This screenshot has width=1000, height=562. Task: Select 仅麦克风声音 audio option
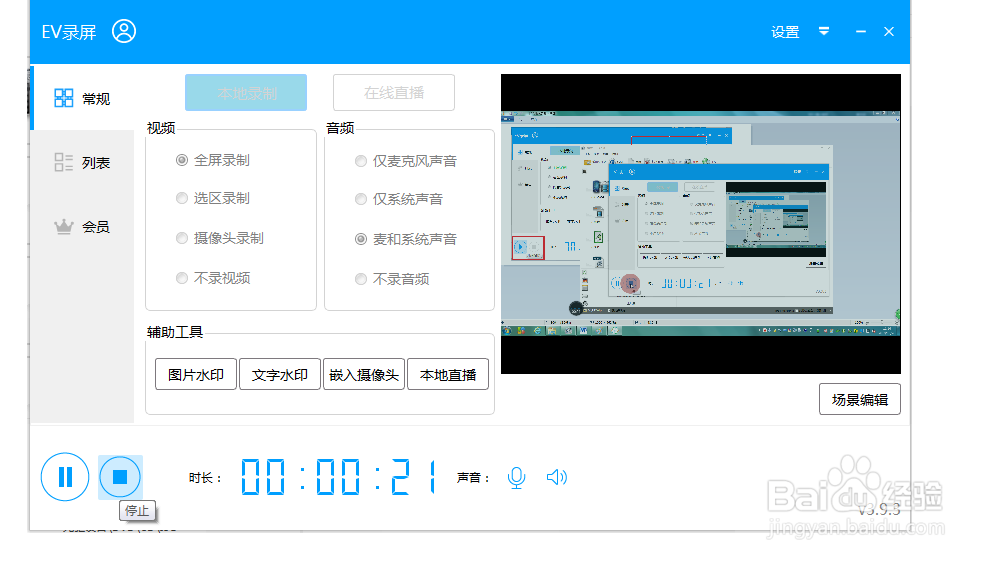[x=406, y=161]
